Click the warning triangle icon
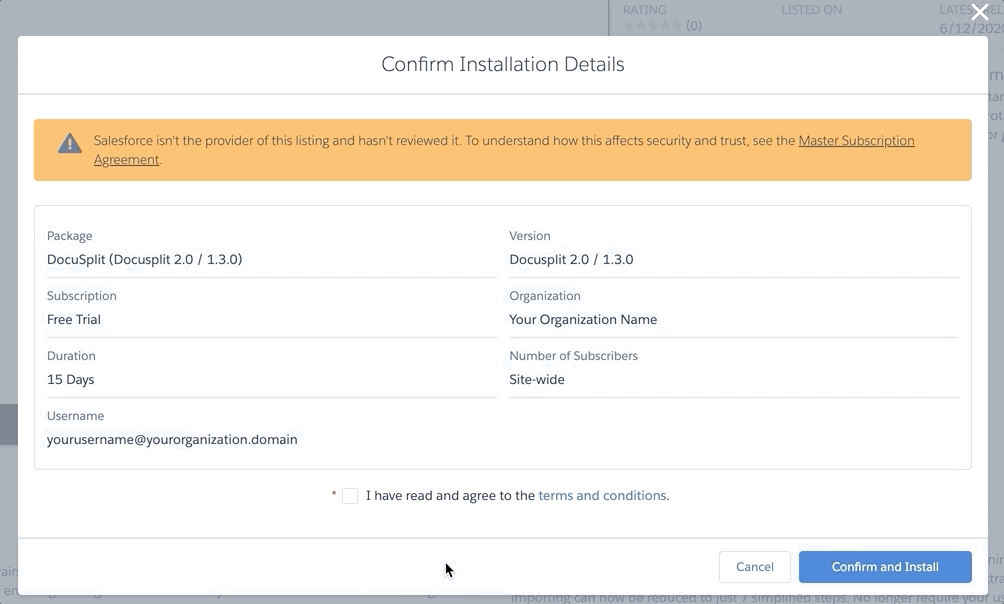 click(70, 143)
